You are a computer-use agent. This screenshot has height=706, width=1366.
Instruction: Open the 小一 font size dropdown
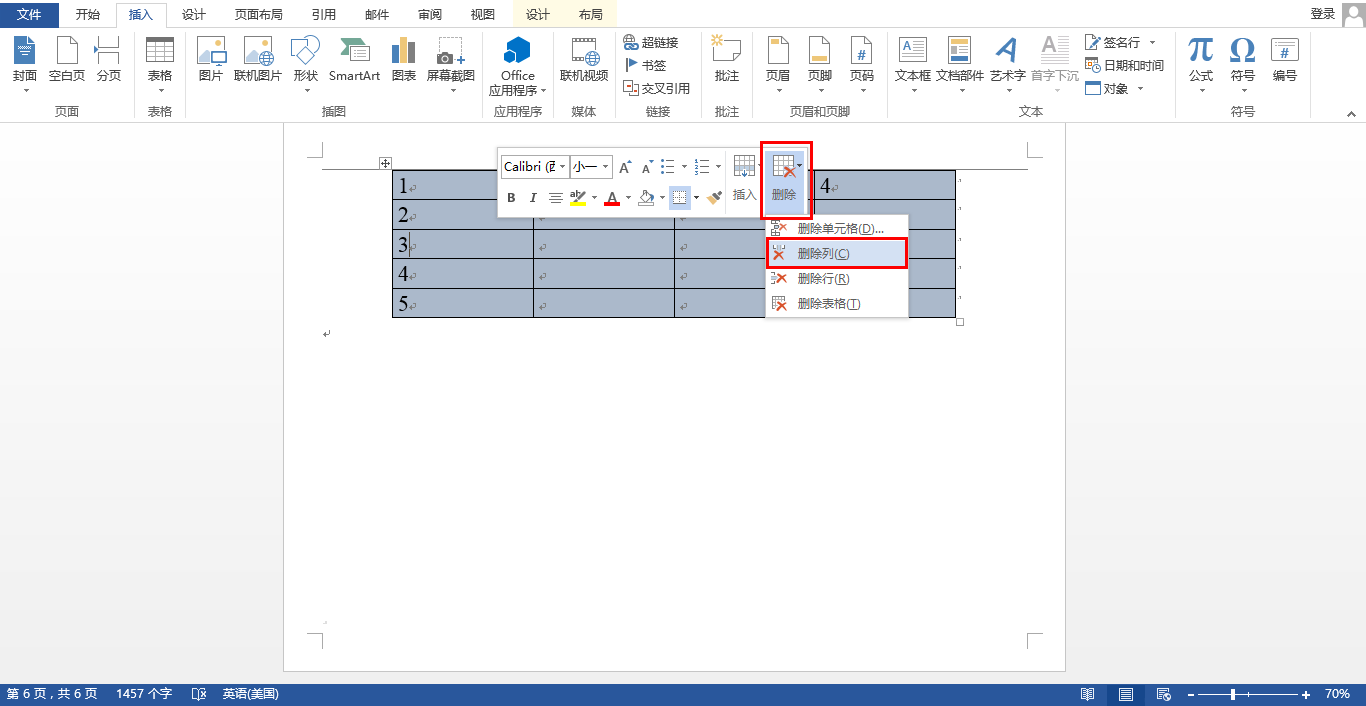[606, 167]
